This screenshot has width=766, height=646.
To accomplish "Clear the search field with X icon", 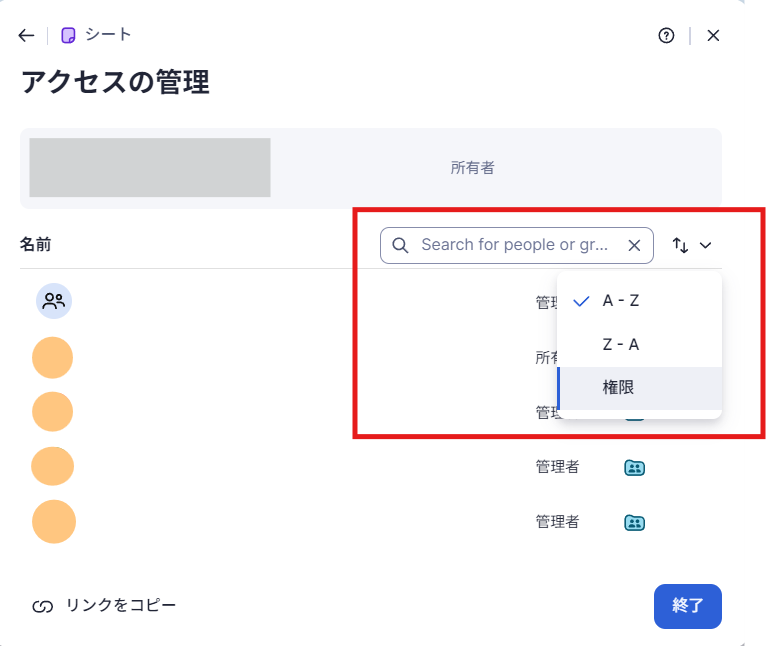I will pos(634,245).
